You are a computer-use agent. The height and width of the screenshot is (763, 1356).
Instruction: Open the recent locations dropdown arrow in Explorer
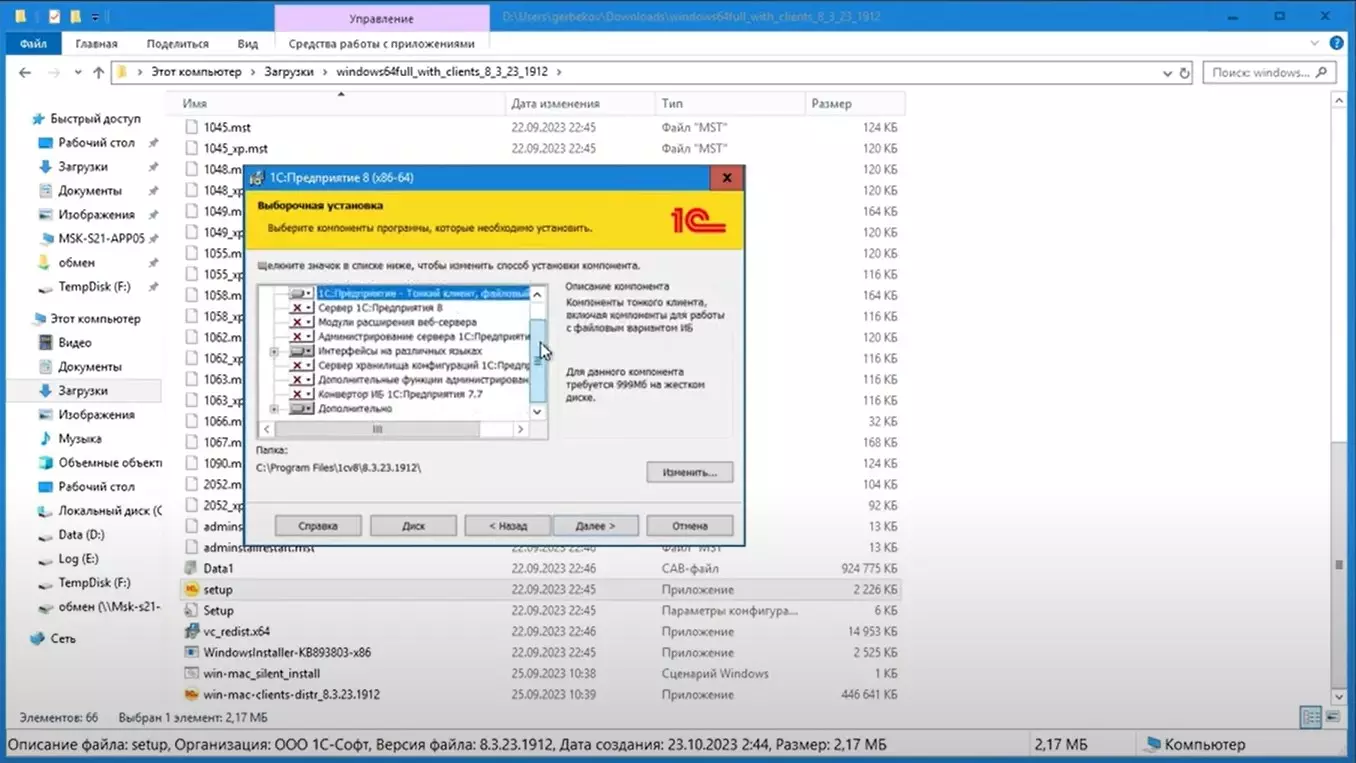[77, 73]
